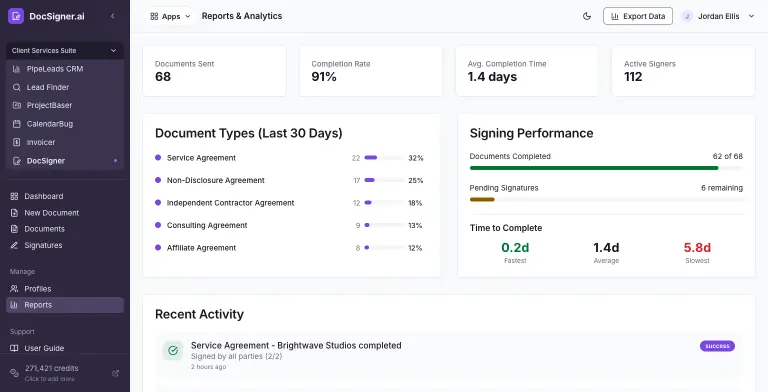
Task: Click the 6 remaining text
Action: tap(722, 188)
